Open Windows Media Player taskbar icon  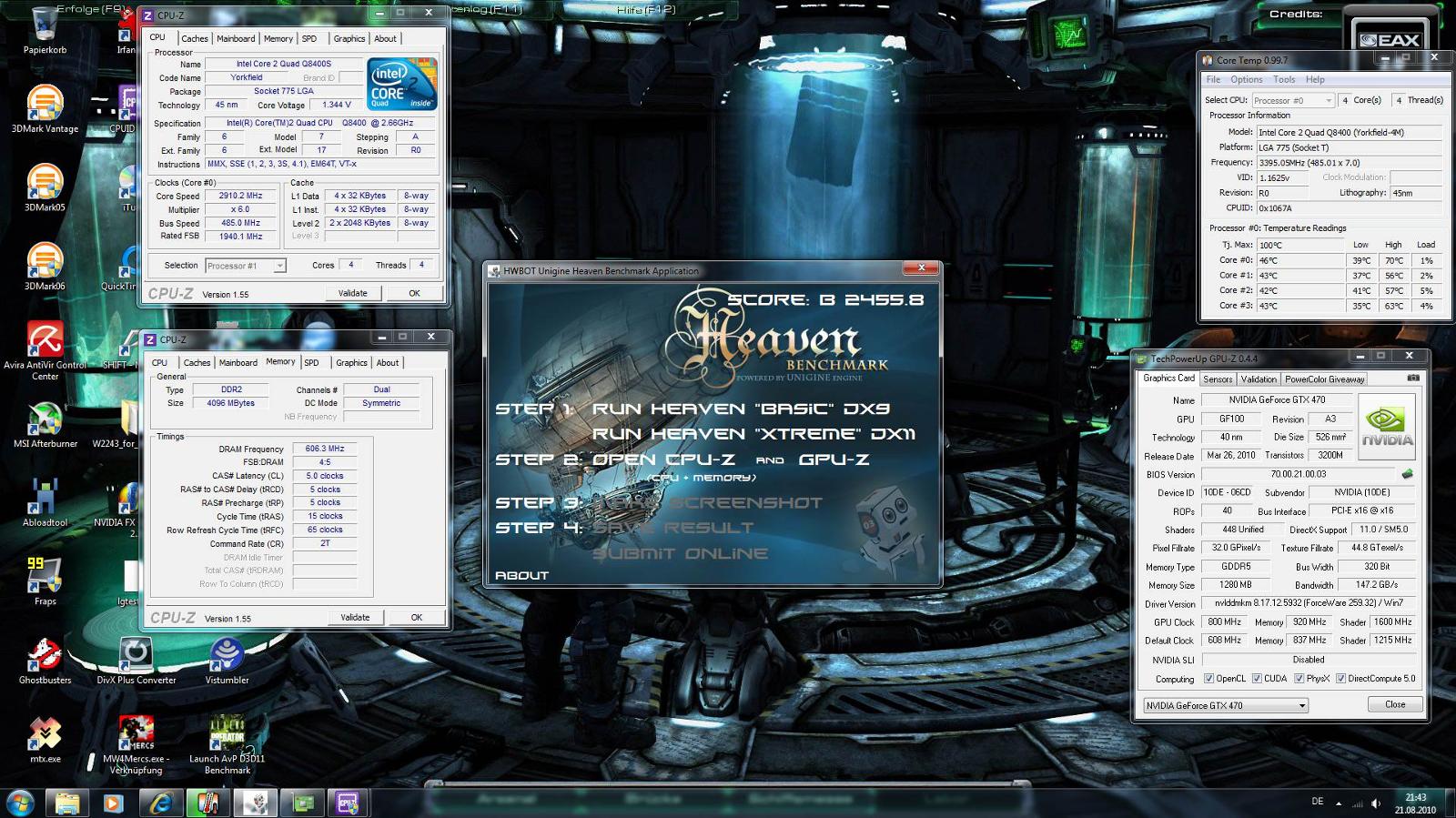[113, 803]
